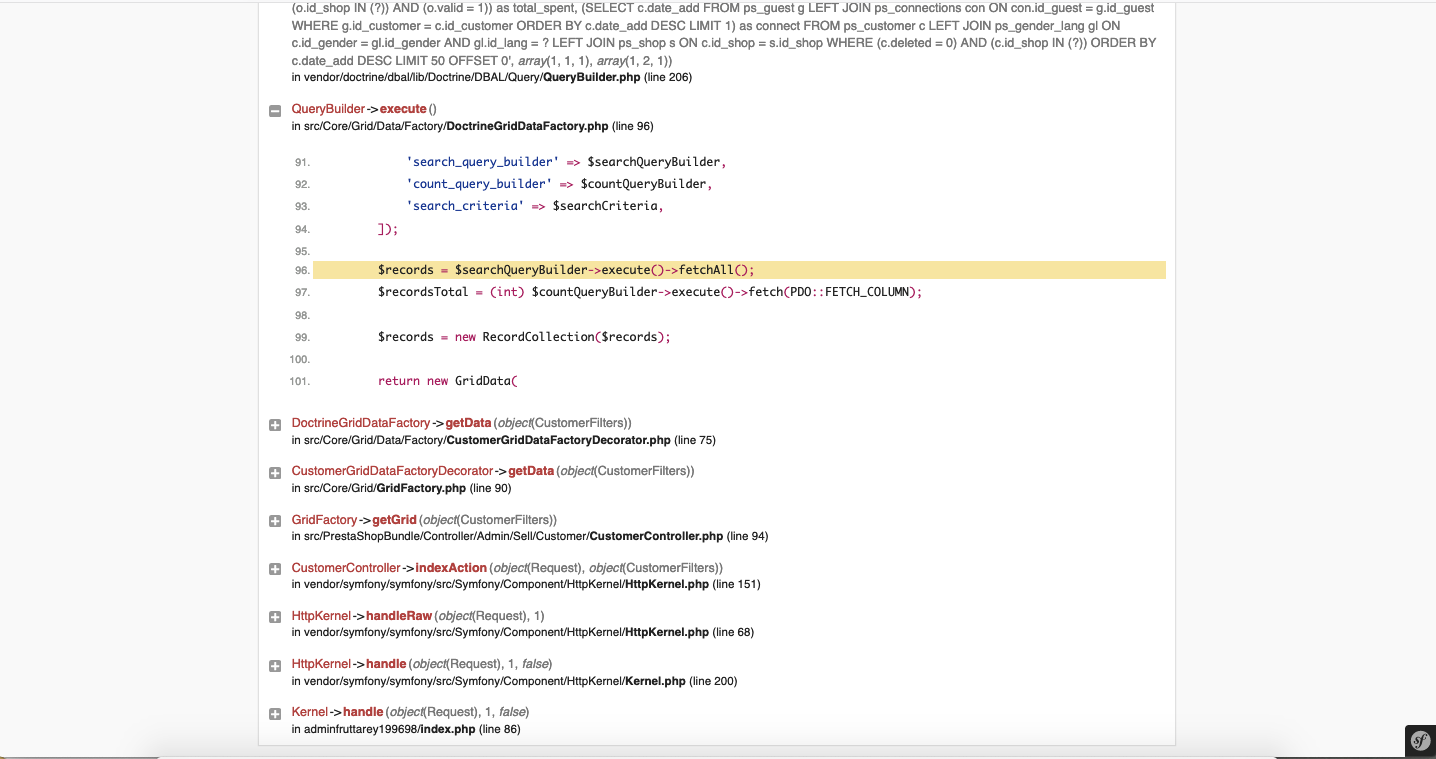Click Kernel class name in last trace
This screenshot has height=759, width=1436.
310,712
